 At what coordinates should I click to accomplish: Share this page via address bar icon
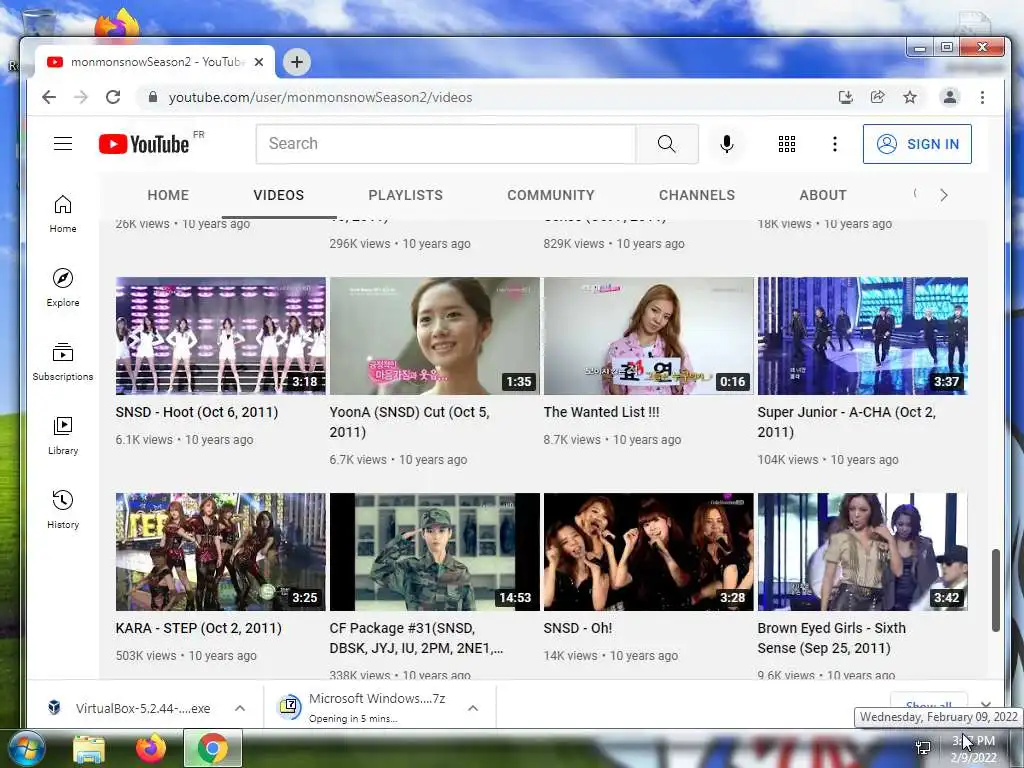point(878,97)
